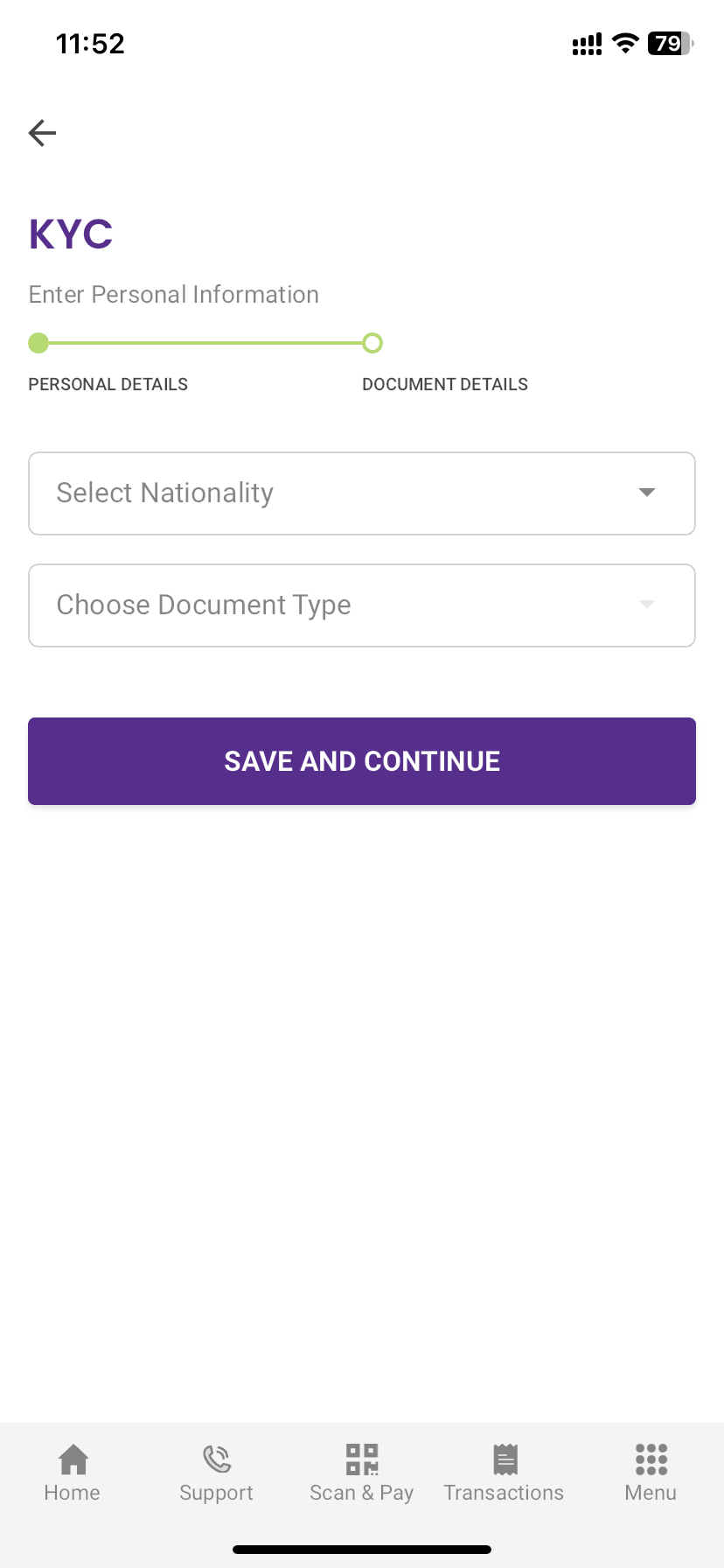Screen dimensions: 724x1568
Task: Tap the battery indicator icon
Action: click(670, 44)
